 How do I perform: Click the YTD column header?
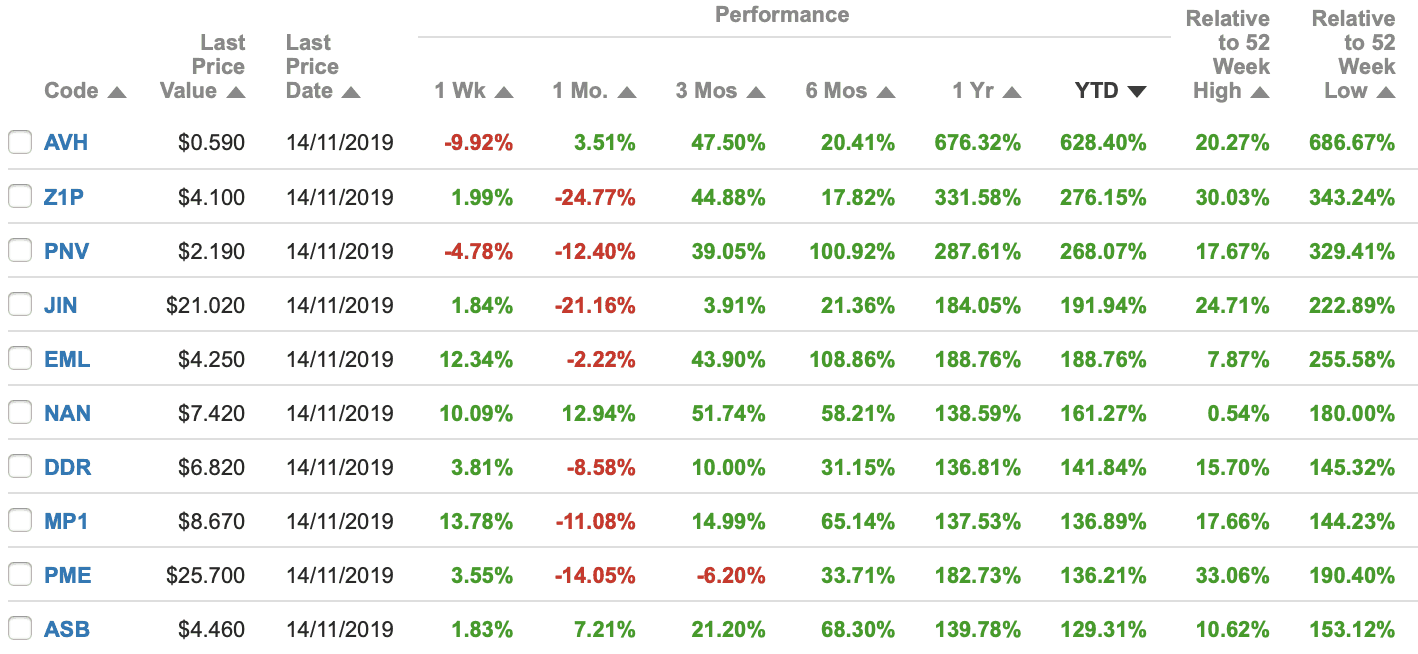tap(1096, 91)
